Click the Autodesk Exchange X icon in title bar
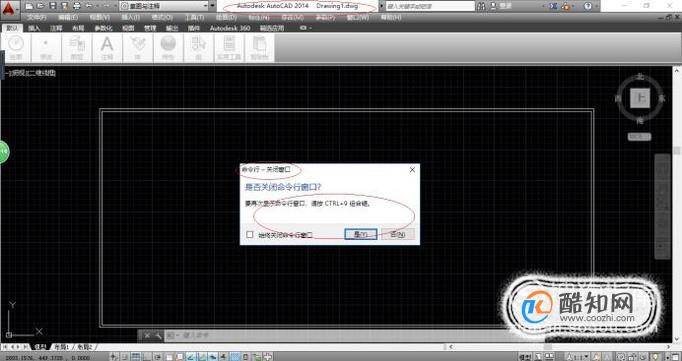The height and width of the screenshot is (361, 682). (553, 6)
